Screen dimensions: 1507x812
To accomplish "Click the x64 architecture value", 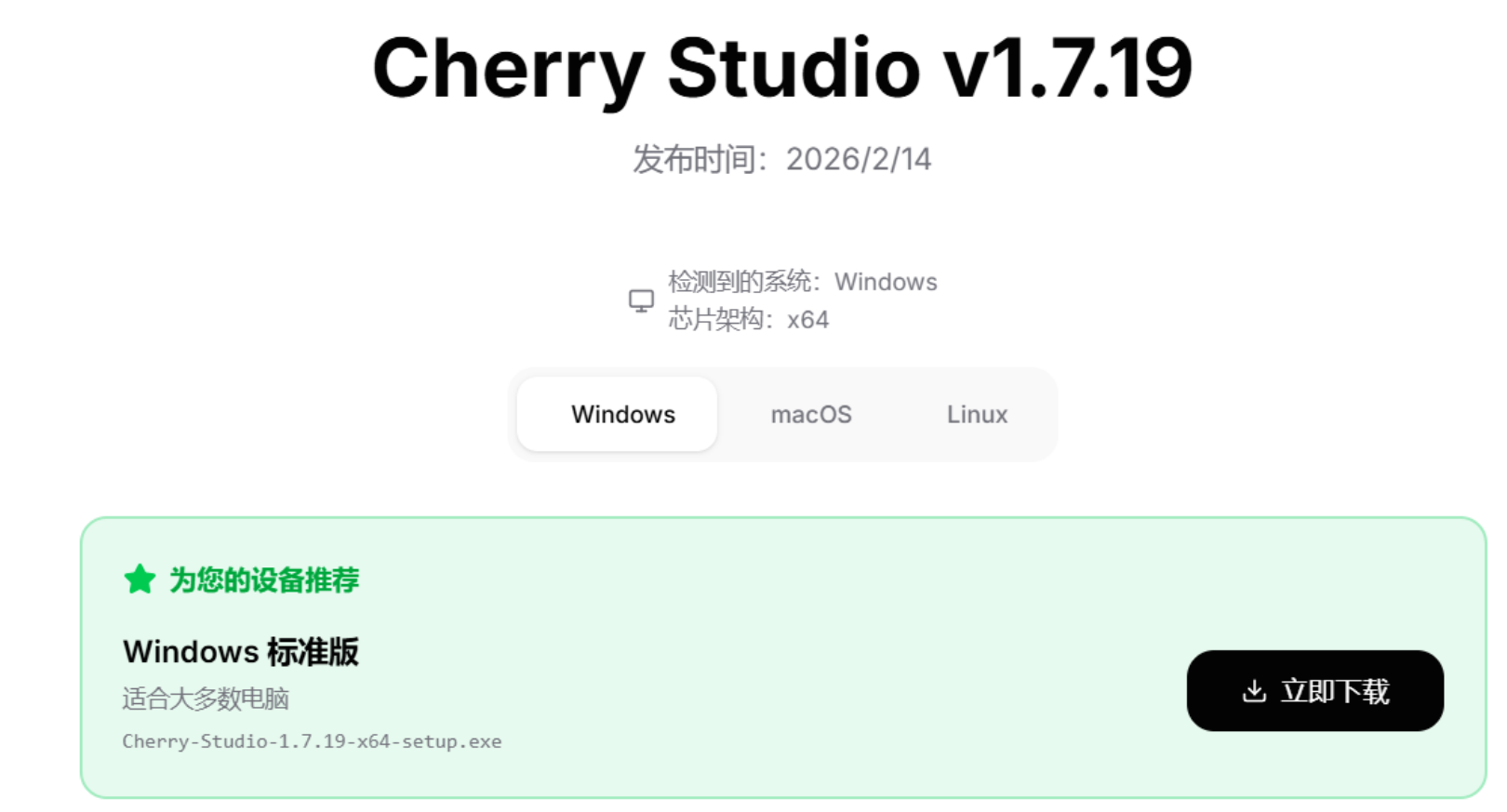I will coord(807,320).
